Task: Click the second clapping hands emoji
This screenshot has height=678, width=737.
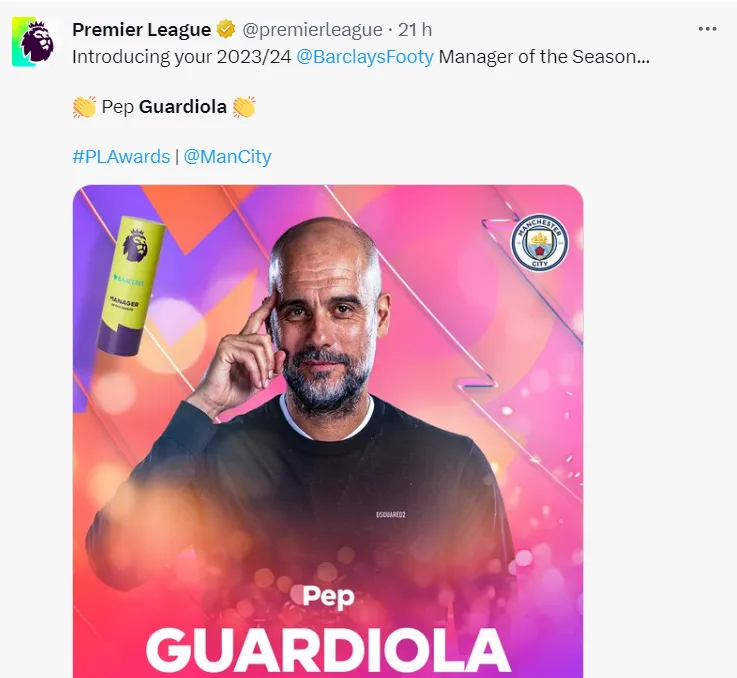Action: (244, 107)
